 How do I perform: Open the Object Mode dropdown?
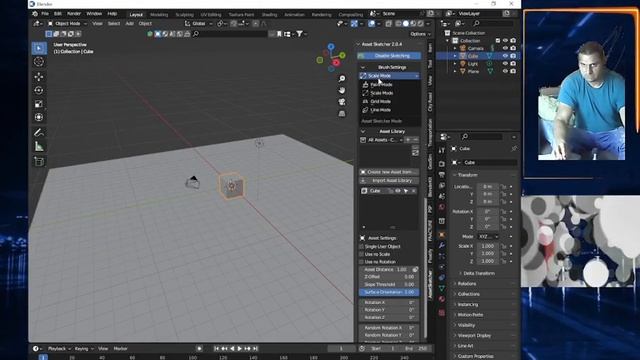tap(68, 24)
